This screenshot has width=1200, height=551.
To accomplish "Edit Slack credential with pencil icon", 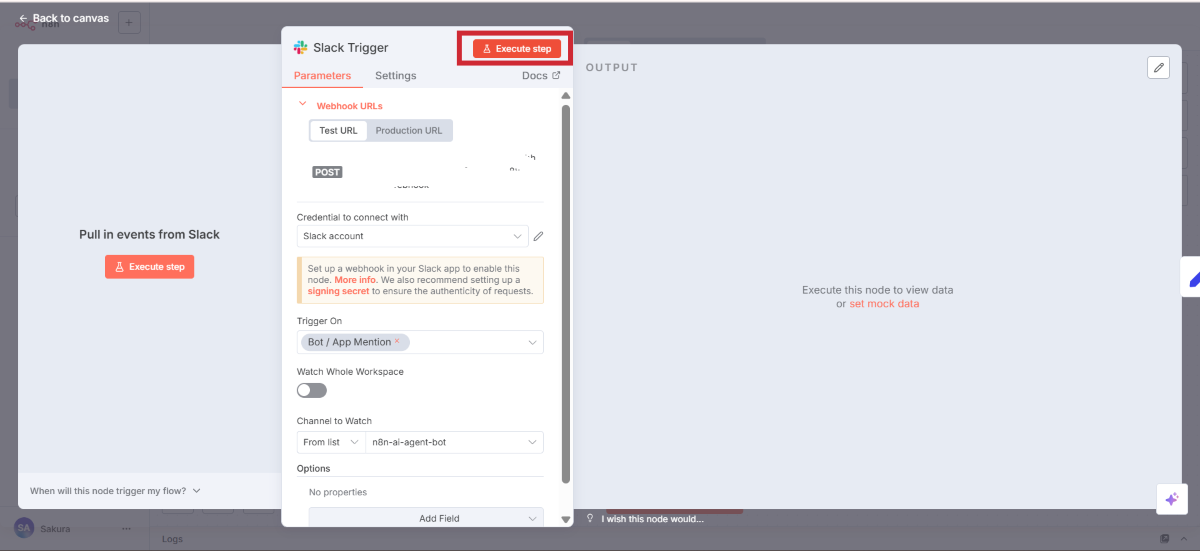I will [538, 236].
